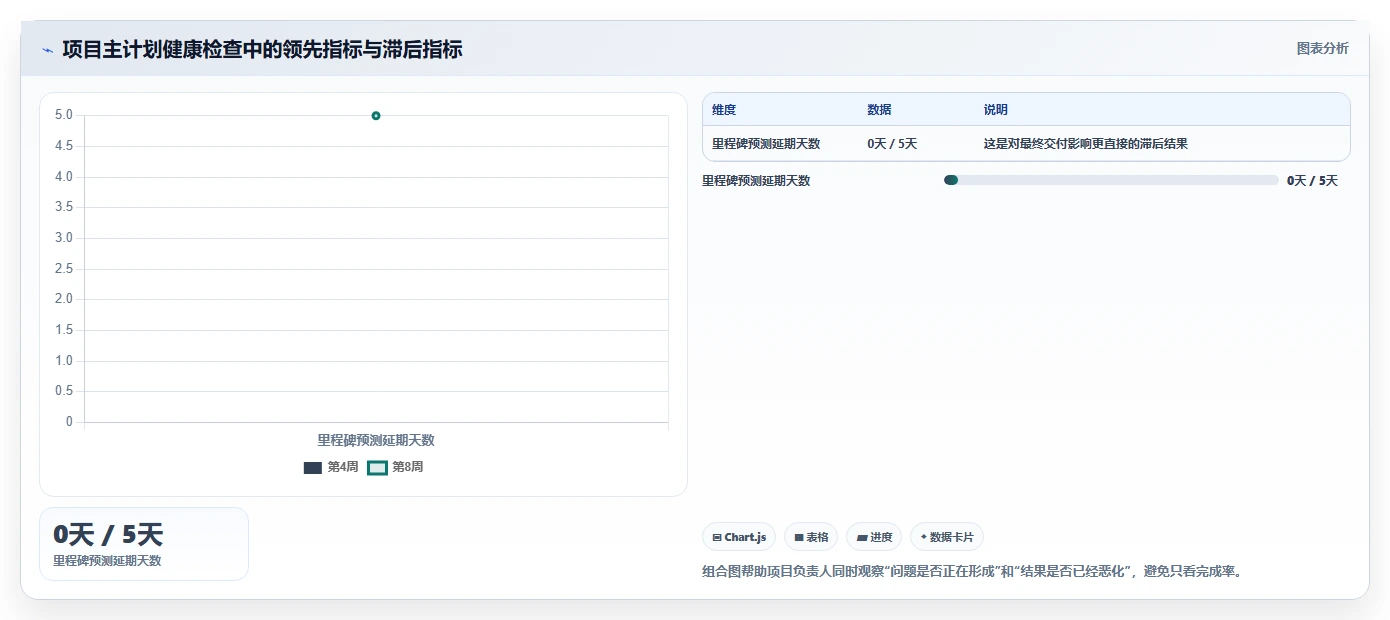
Task: Click the 数据卡片 tag
Action: pos(946,537)
